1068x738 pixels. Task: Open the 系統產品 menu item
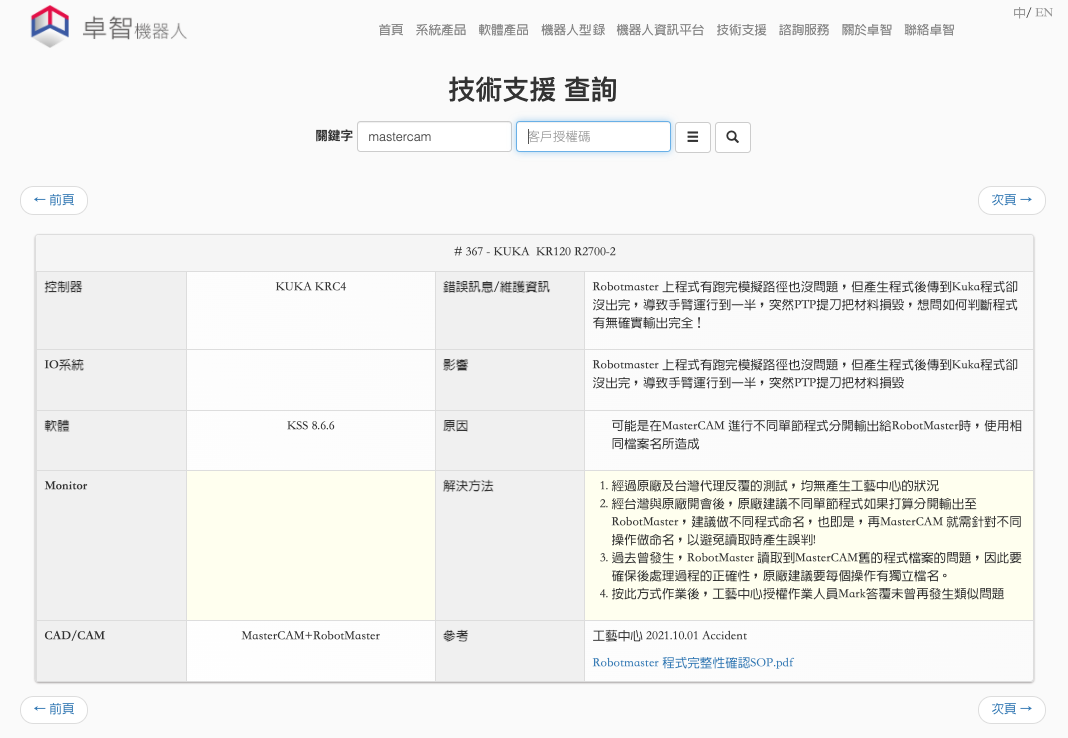(x=441, y=30)
